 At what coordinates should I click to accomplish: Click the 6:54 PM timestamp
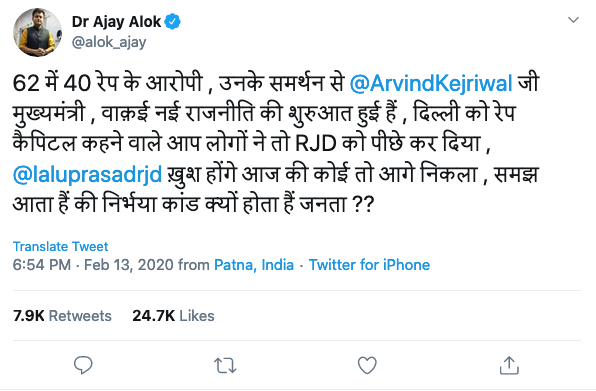pos(42,264)
